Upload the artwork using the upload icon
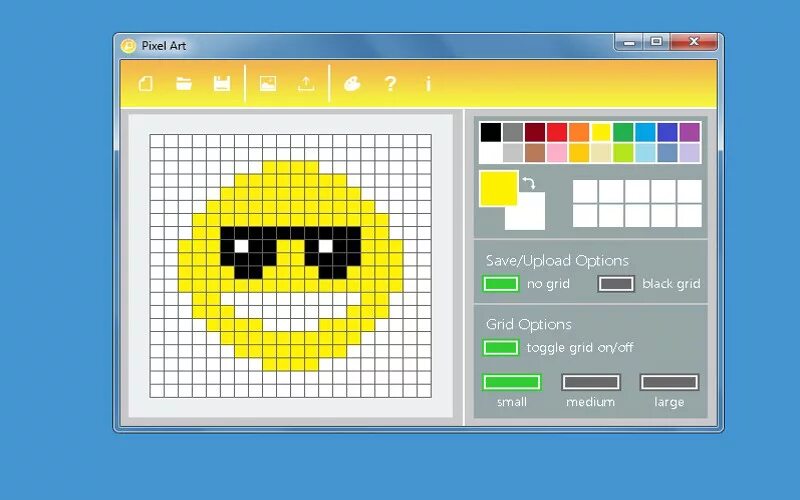Image resolution: width=800 pixels, height=500 pixels. click(x=306, y=84)
